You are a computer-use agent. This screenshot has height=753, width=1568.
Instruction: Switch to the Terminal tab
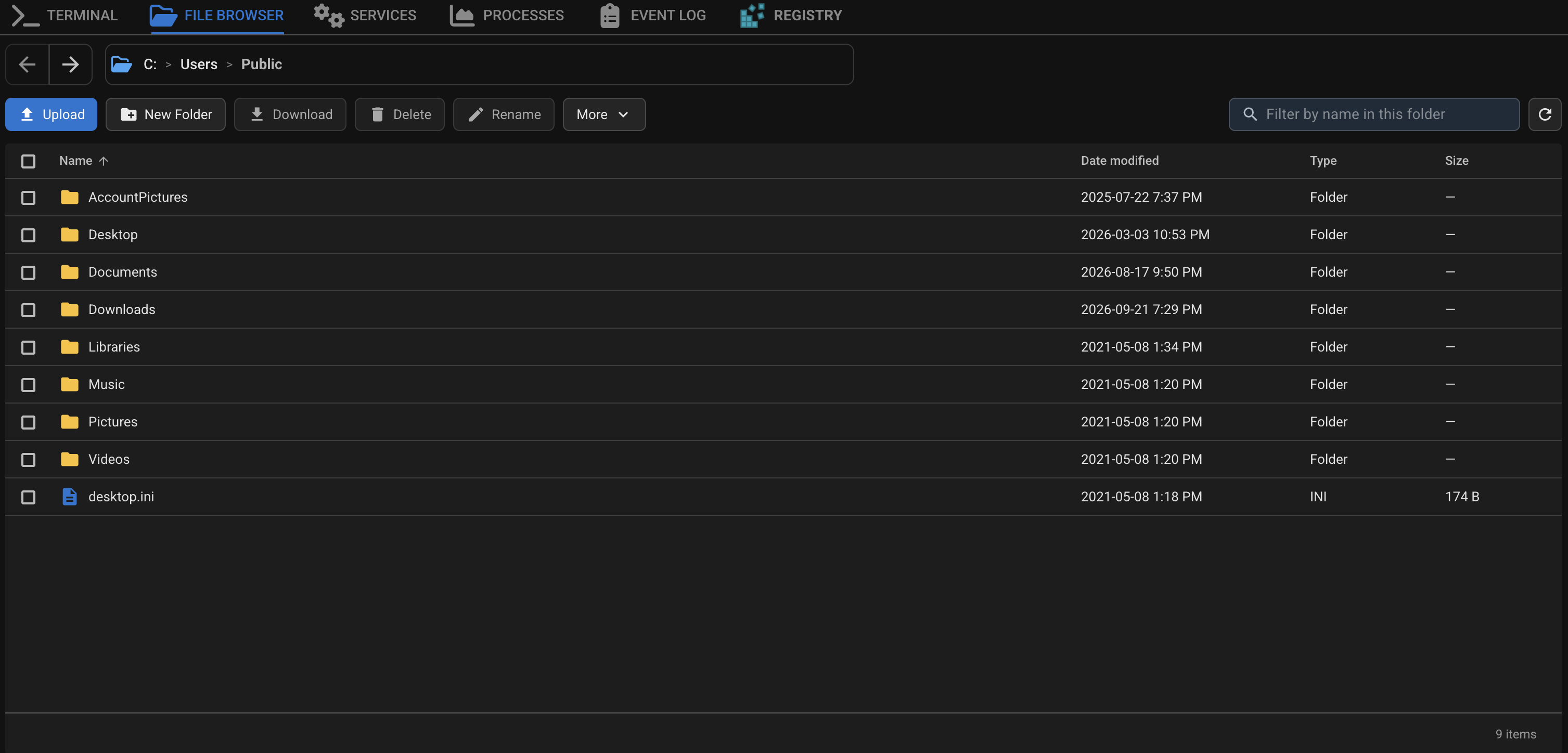(65, 16)
